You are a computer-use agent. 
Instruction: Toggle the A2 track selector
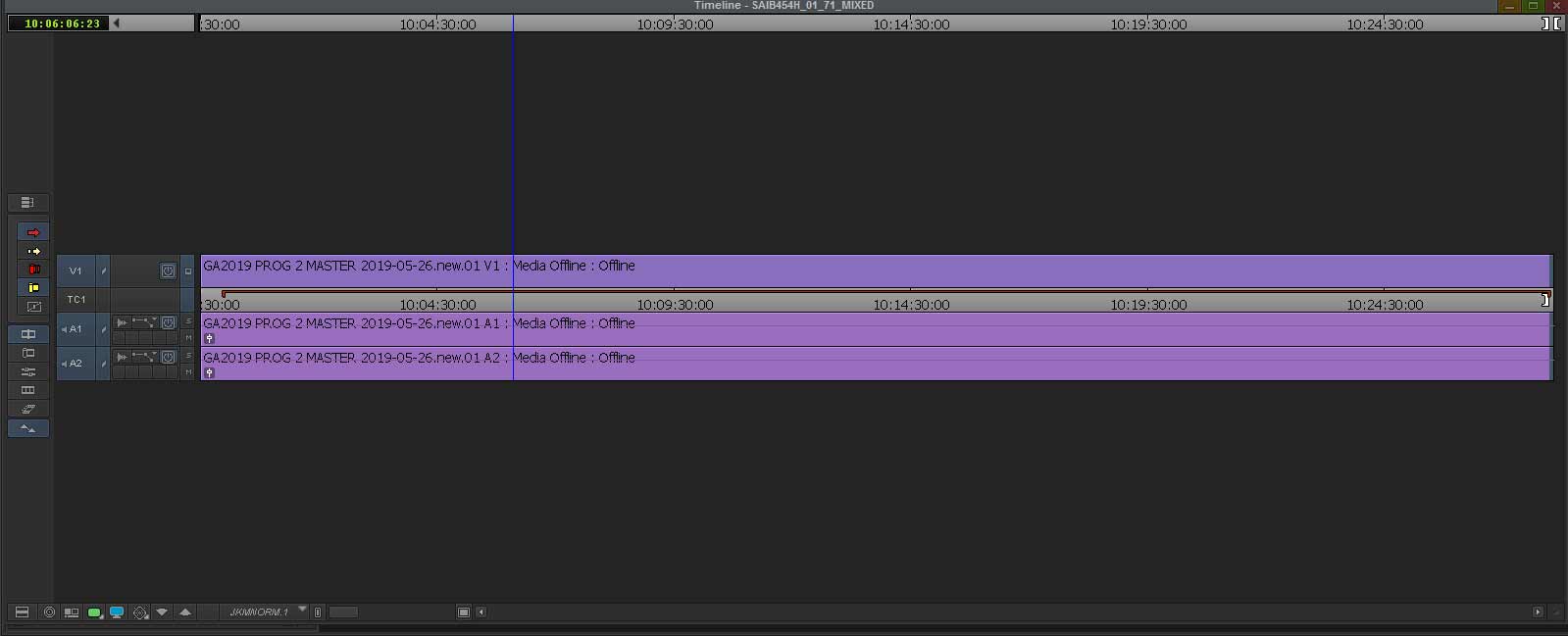pos(76,364)
